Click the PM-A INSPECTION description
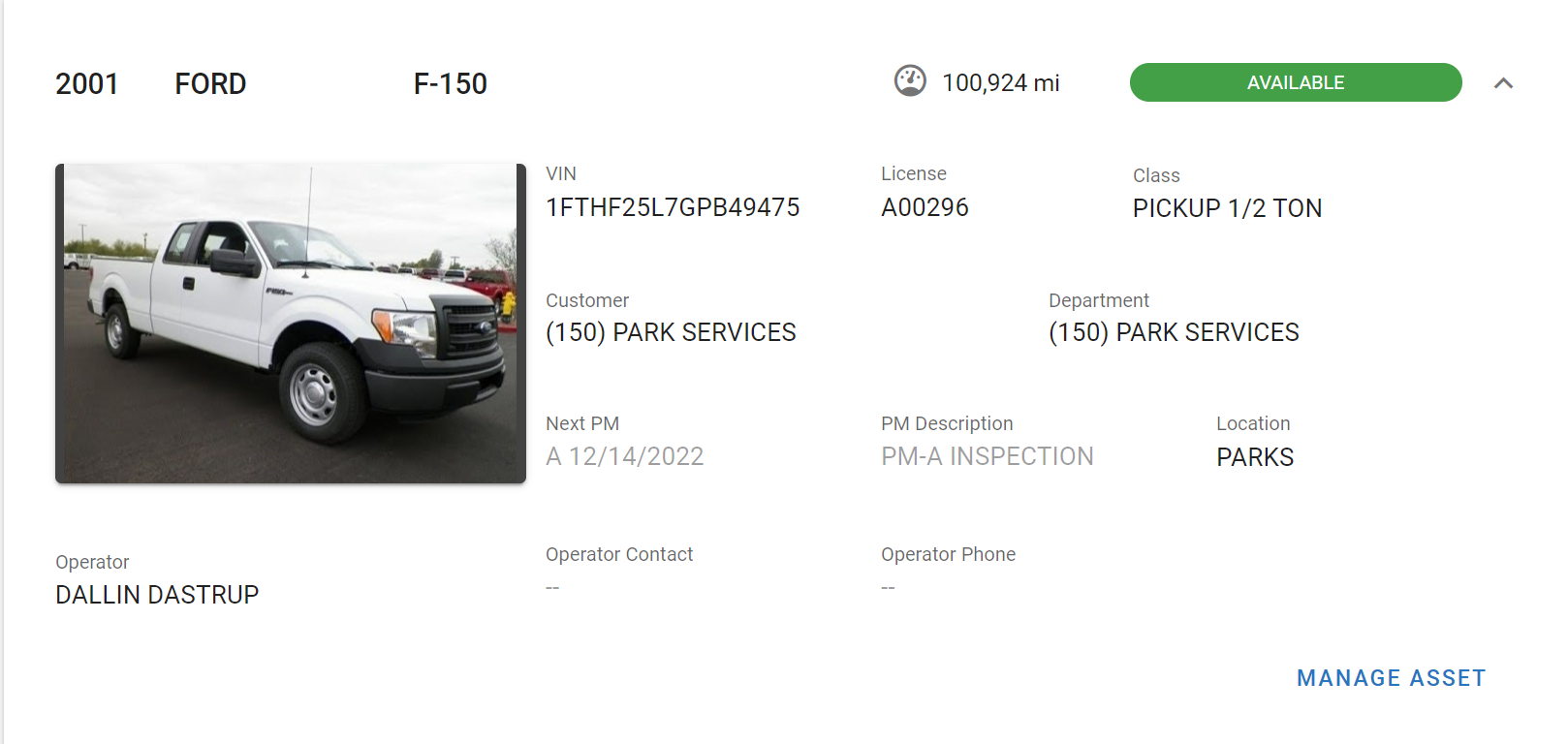The image size is (1568, 744). 987,455
